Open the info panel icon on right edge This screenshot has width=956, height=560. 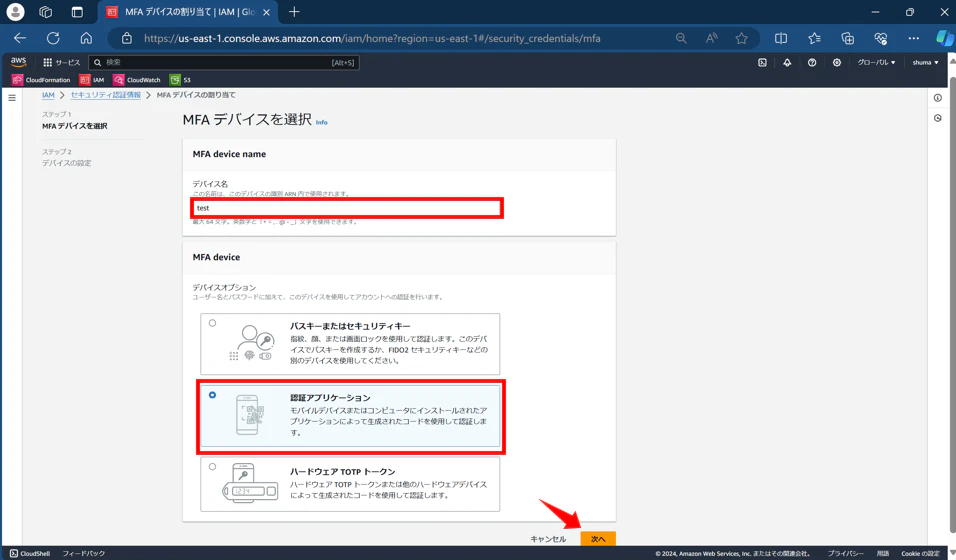(938, 98)
